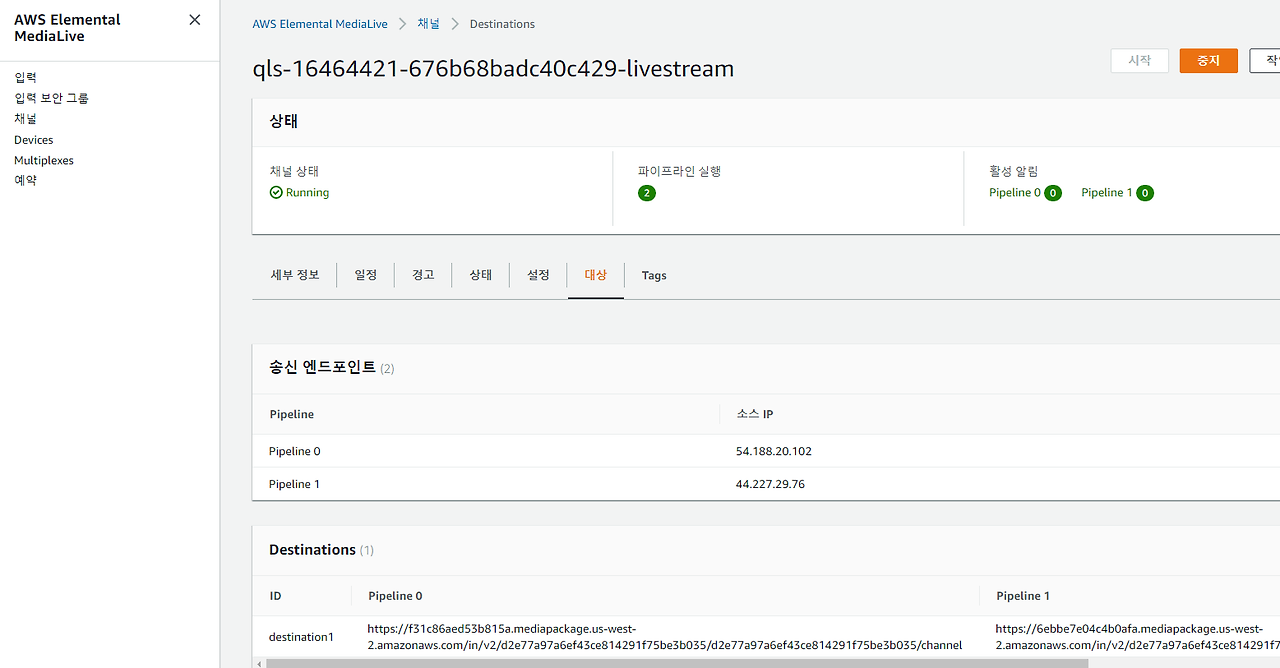Open Devices in the sidebar
The width and height of the screenshot is (1280, 668).
34,140
